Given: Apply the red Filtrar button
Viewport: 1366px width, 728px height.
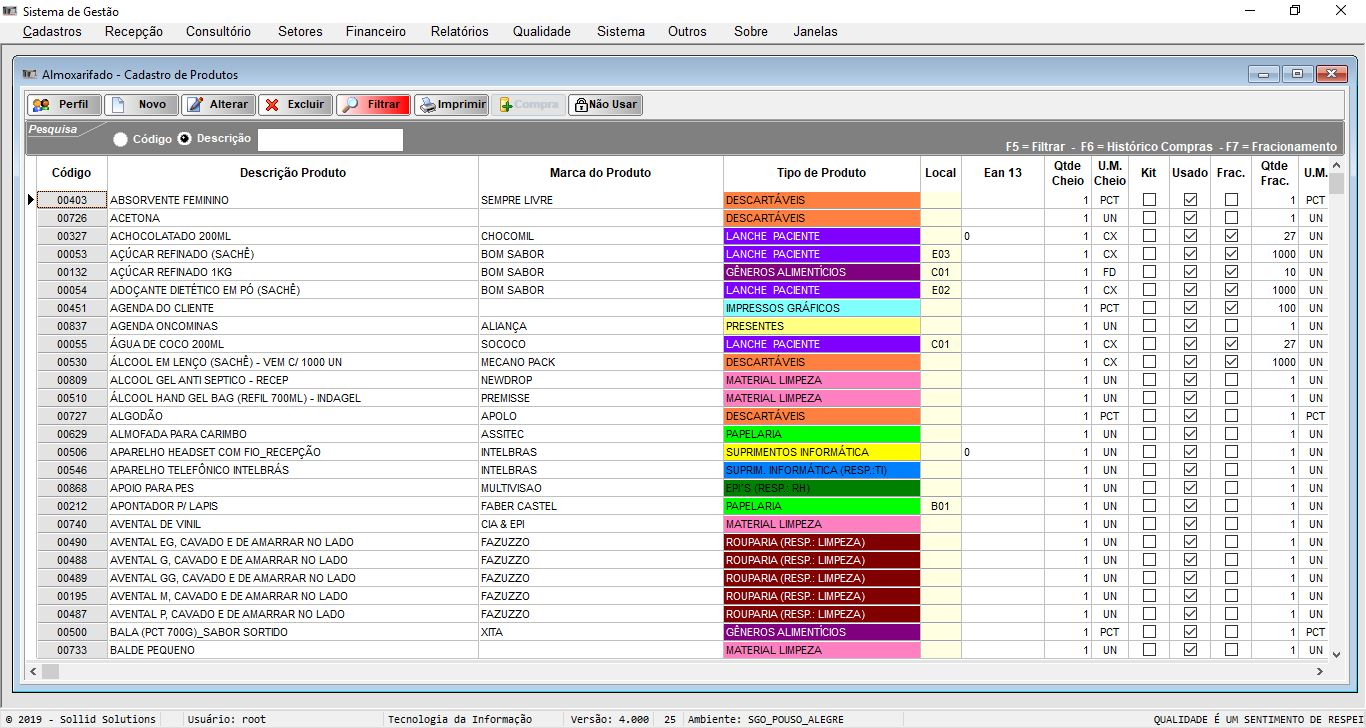Looking at the screenshot, I should (x=372, y=104).
